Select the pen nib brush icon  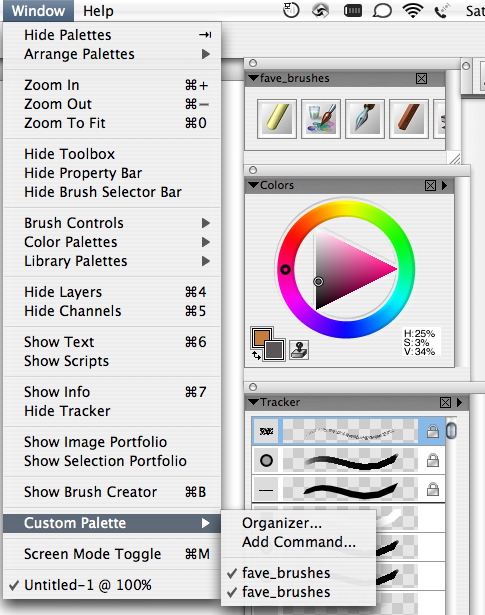(365, 118)
